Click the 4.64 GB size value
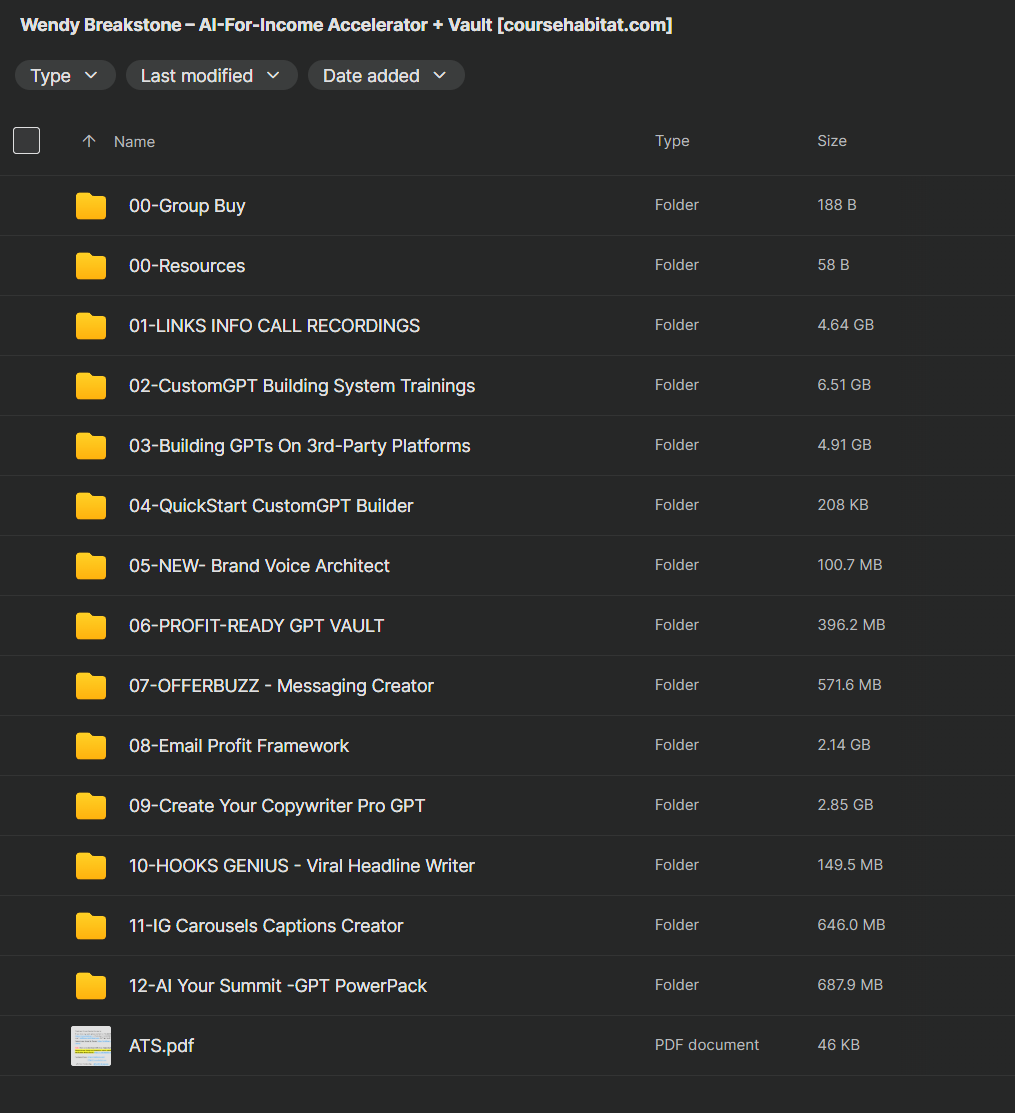 (845, 324)
